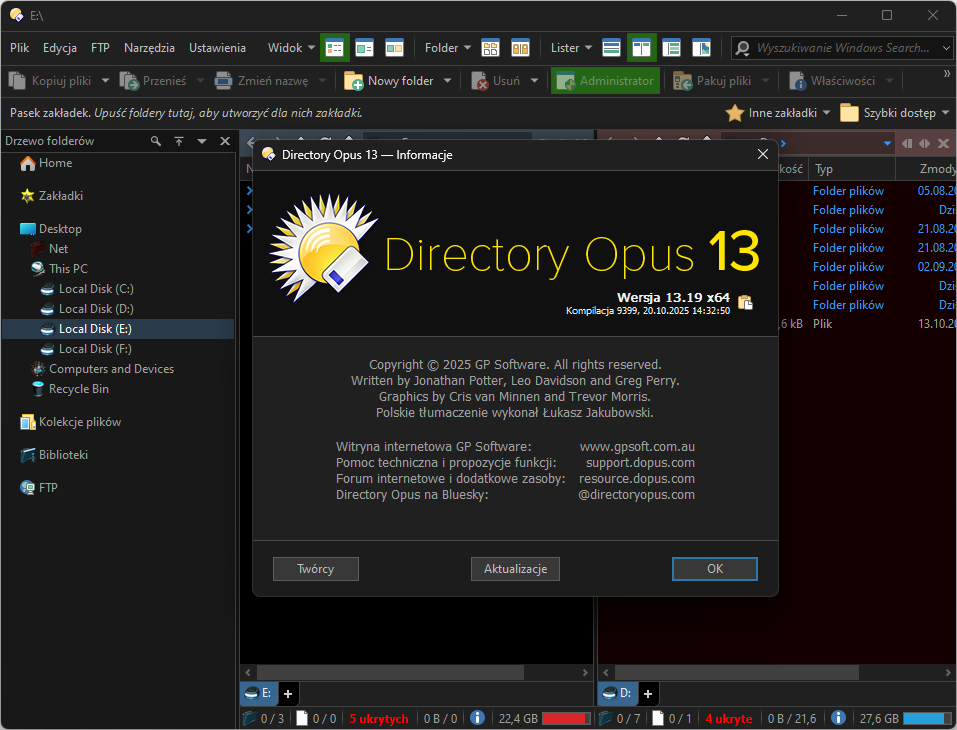Toggle dual vertical Lister layout icon
The width and height of the screenshot is (957, 730).
[641, 48]
